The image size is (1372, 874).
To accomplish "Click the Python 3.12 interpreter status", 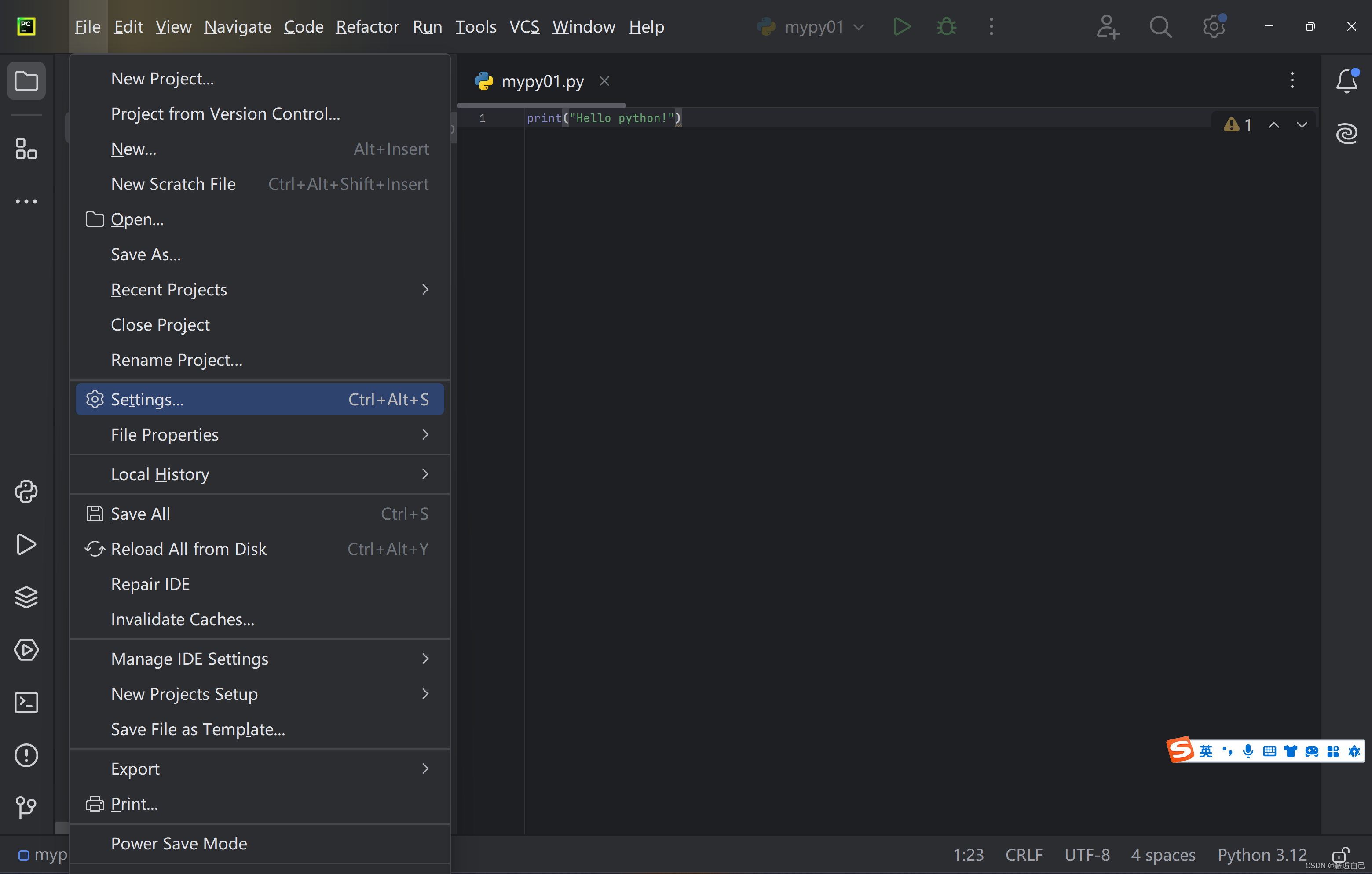I will 1262,855.
